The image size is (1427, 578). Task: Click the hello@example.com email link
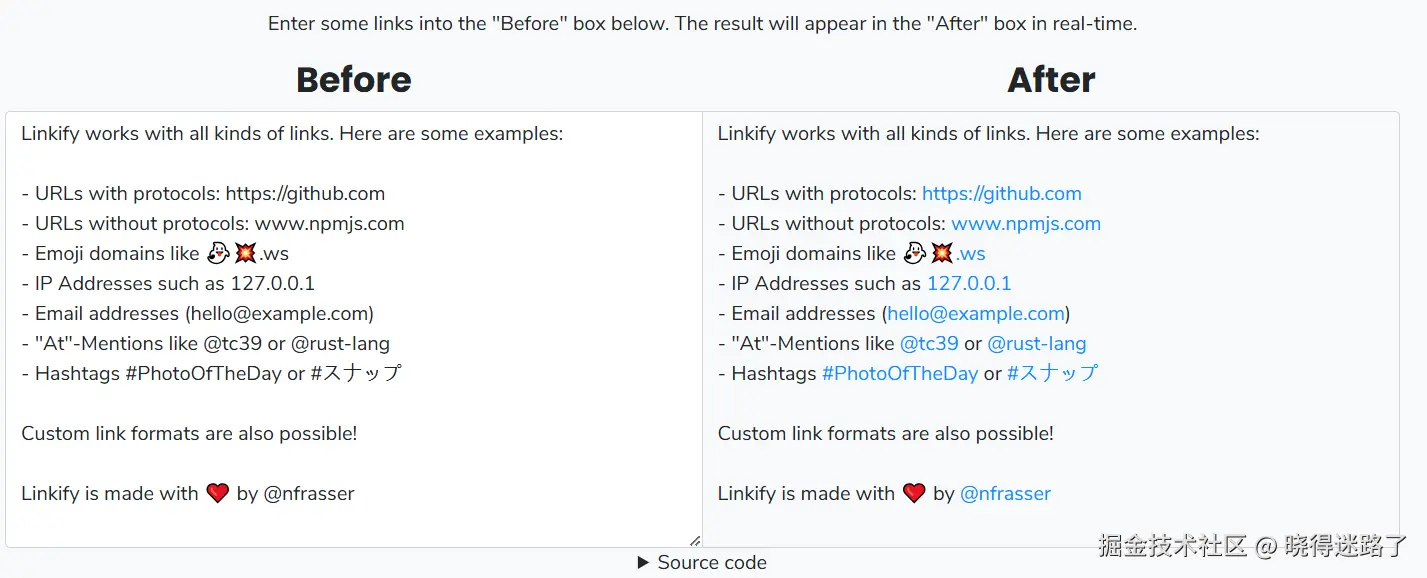(x=975, y=314)
